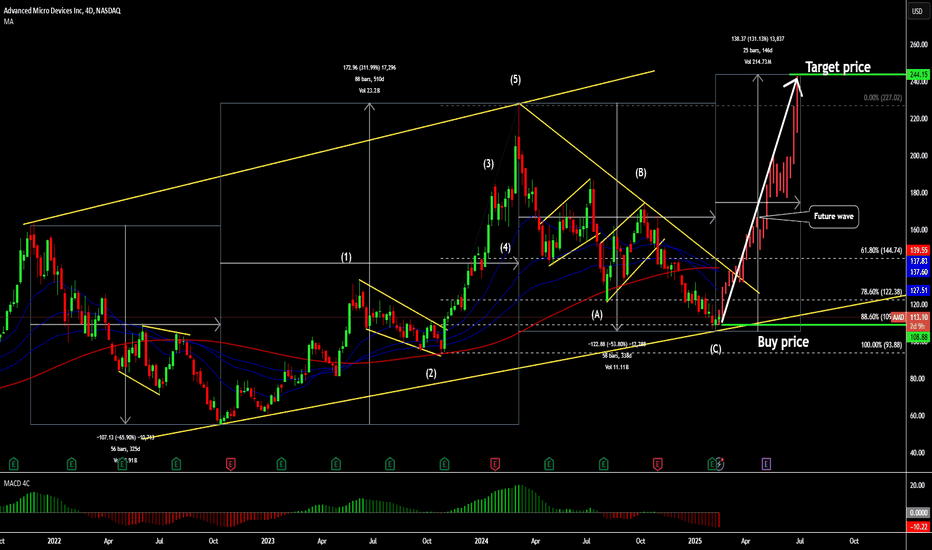932x550 pixels.
Task: Open the USD currency selector
Action: pos(918,11)
